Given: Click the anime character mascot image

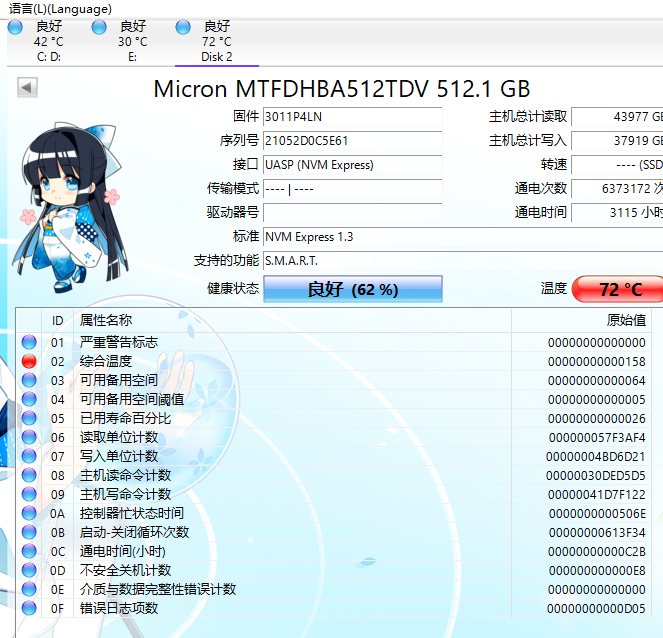Looking at the screenshot, I should [71, 207].
